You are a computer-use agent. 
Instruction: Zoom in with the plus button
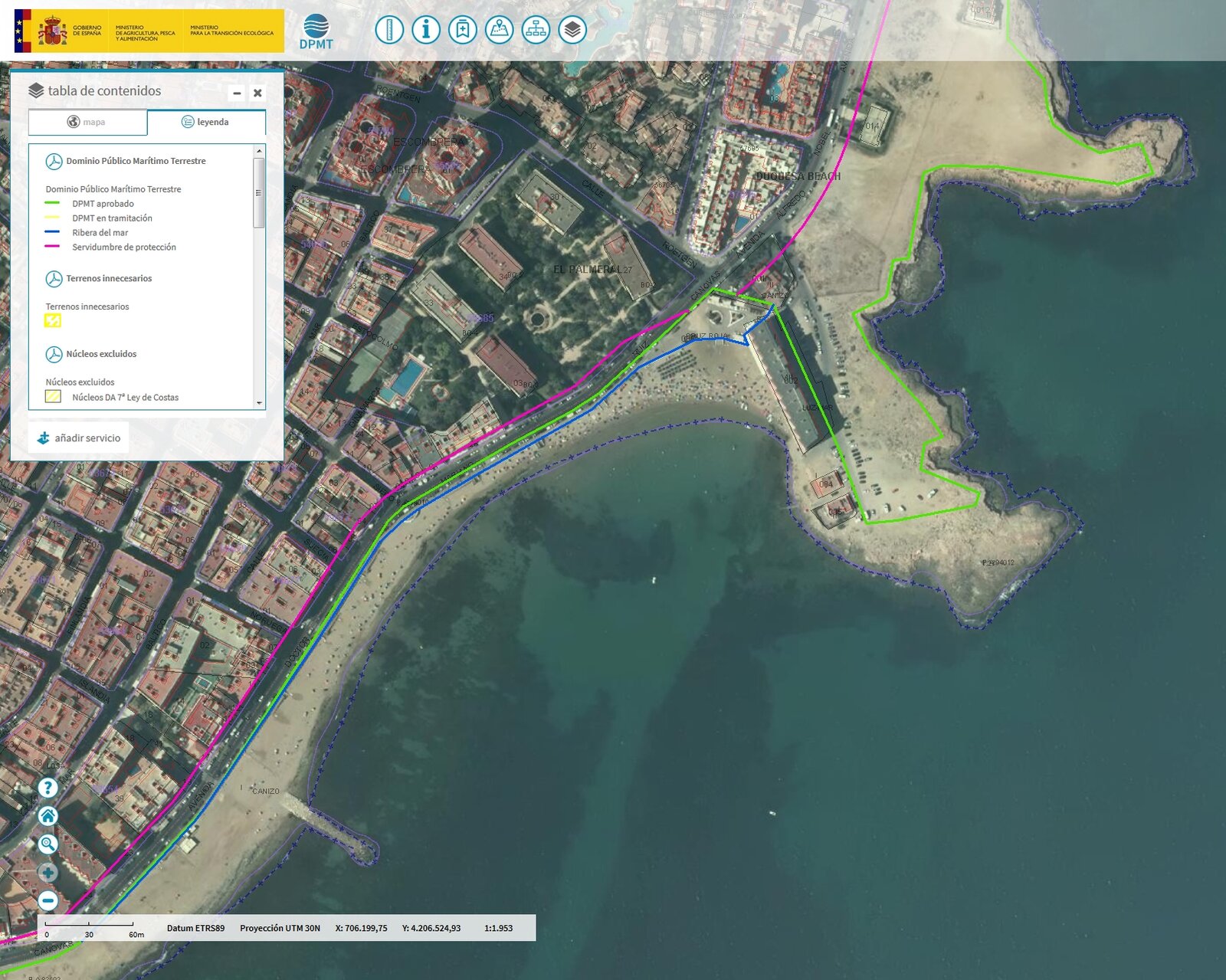48,873
